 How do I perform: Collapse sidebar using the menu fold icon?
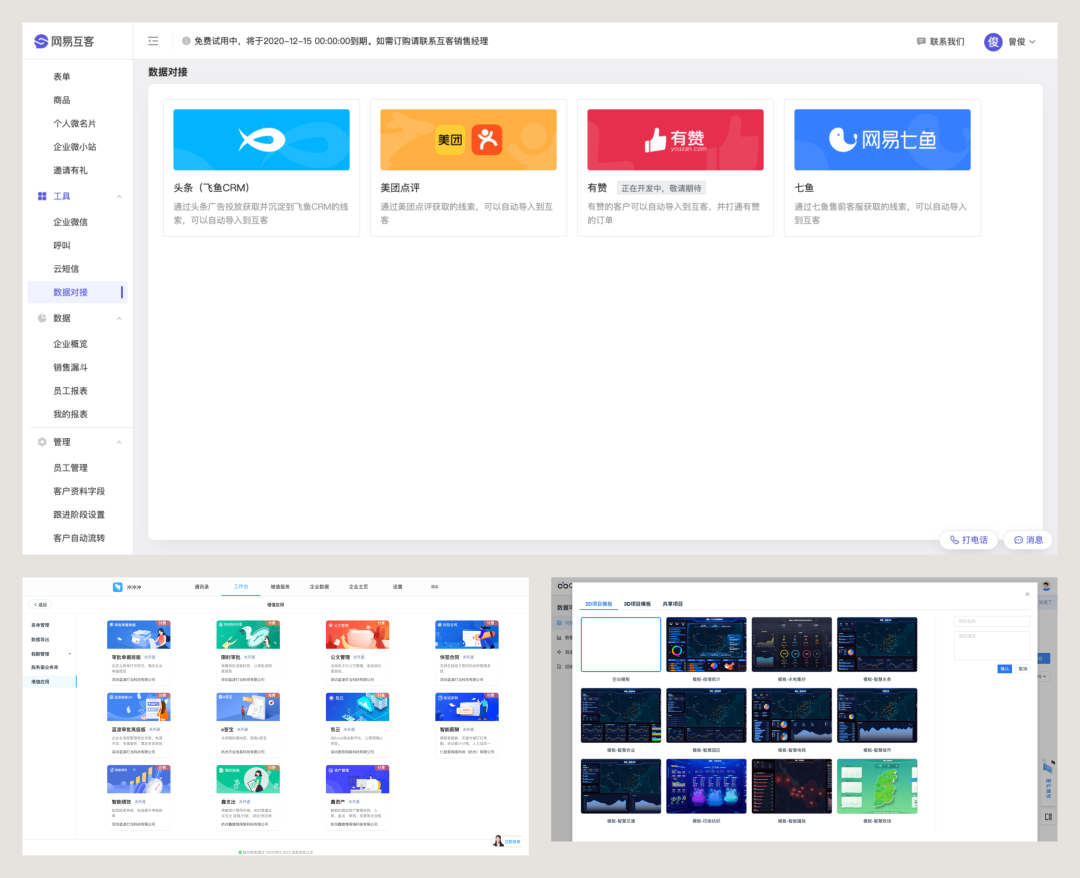153,41
